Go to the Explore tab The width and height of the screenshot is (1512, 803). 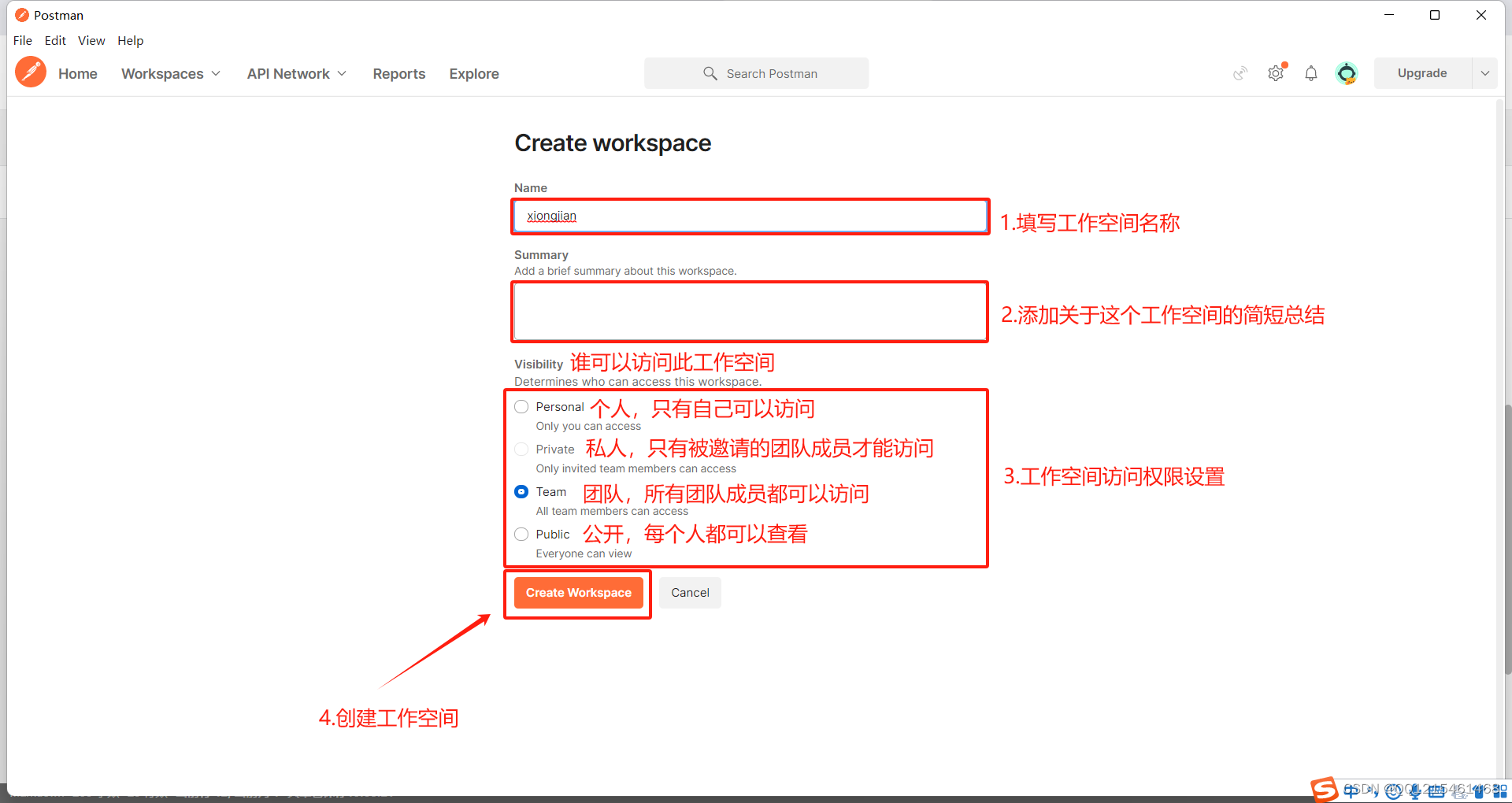click(x=474, y=73)
